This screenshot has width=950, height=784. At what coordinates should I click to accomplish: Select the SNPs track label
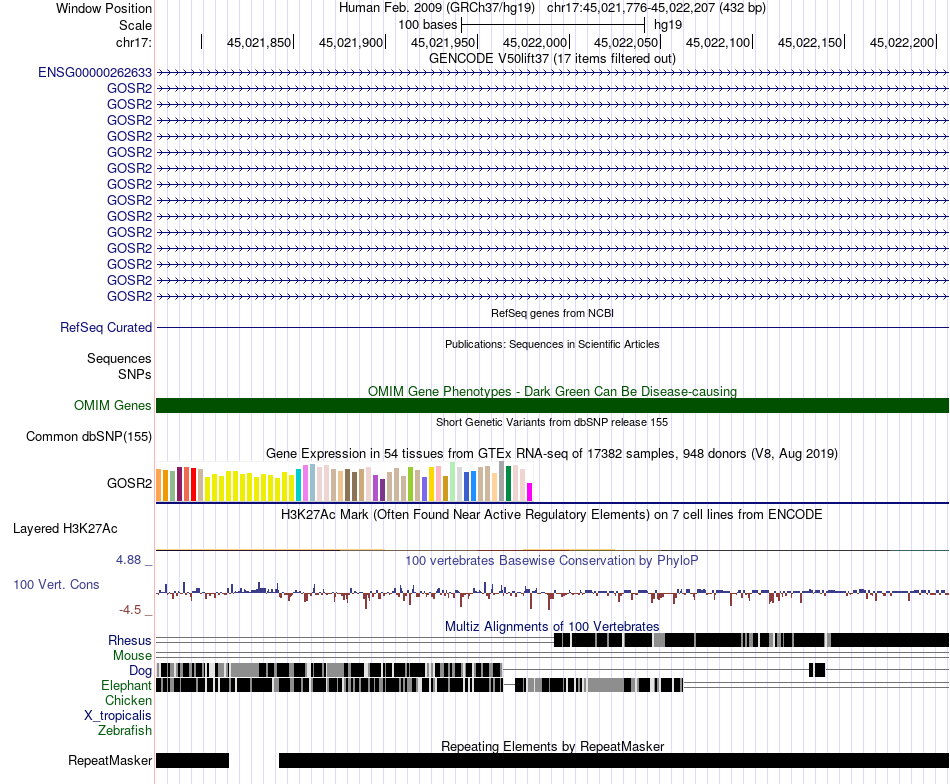135,374
